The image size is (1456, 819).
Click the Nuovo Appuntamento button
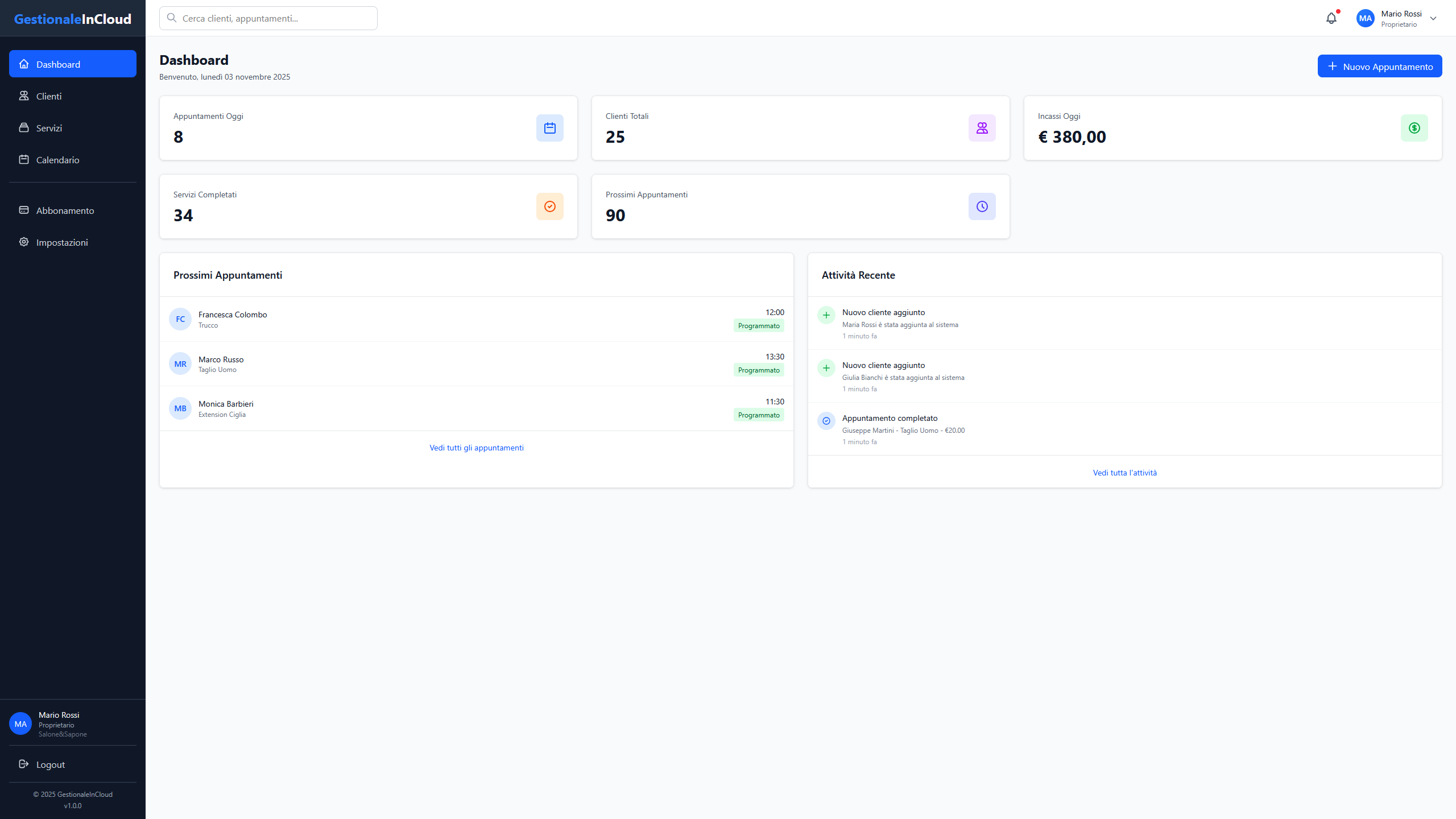(1380, 66)
